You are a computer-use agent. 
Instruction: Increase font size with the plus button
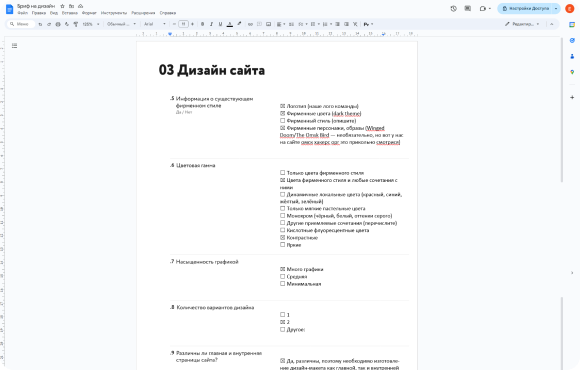click(192, 24)
